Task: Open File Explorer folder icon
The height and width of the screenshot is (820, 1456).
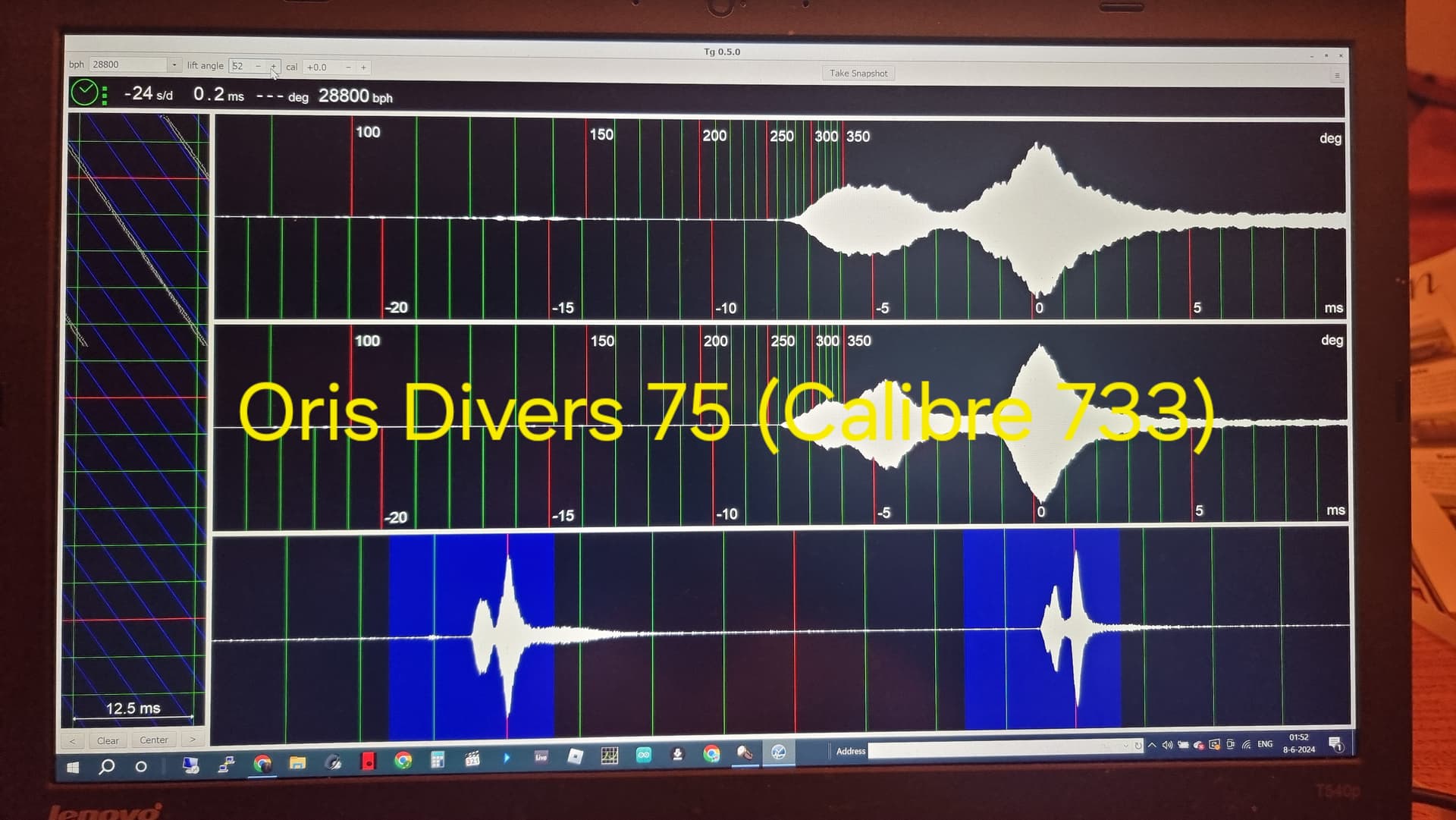Action: coord(297,763)
